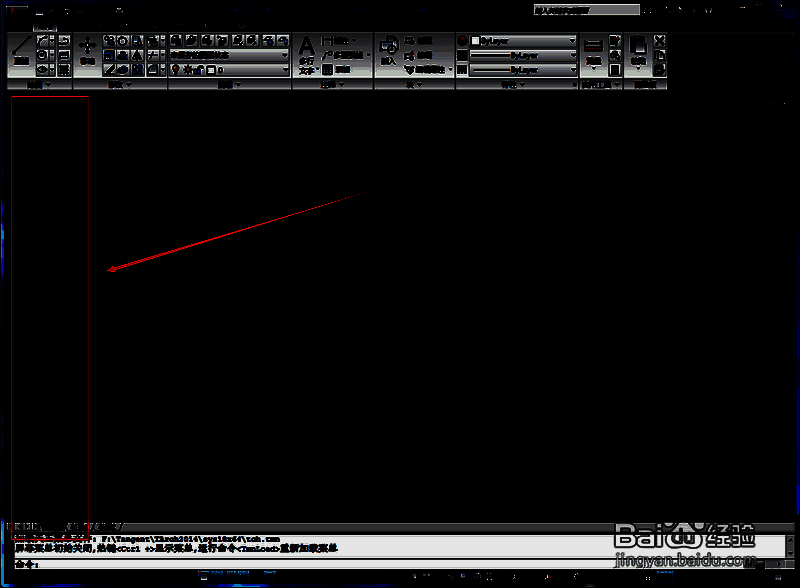Click the Paste clipboard icon
Image resolution: width=800 pixels, height=588 pixels.
[x=637, y=50]
